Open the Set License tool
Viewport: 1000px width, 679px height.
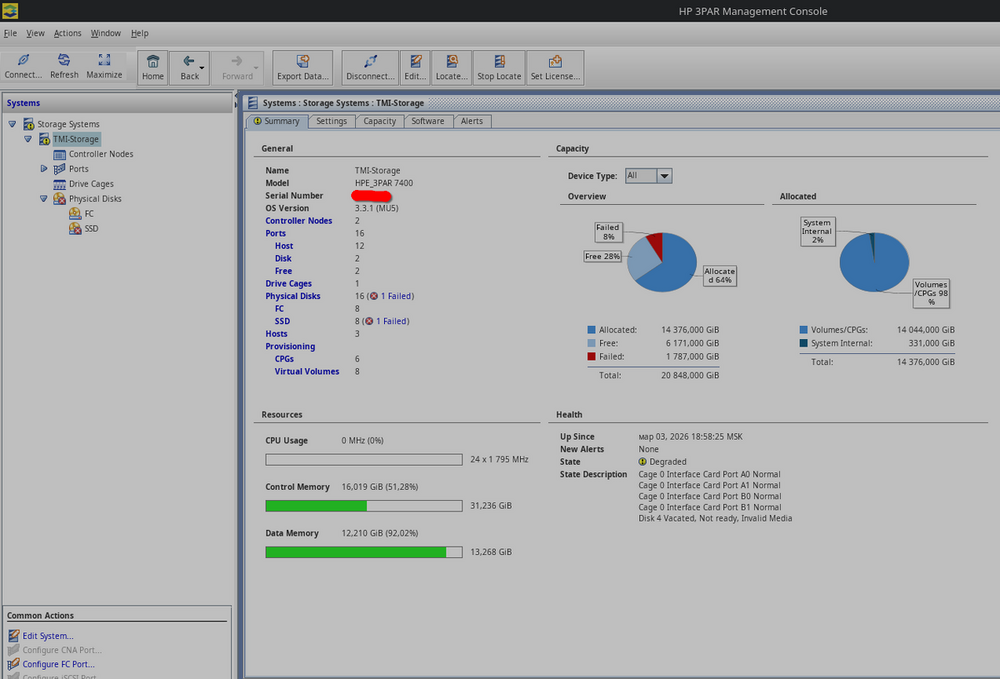click(555, 67)
